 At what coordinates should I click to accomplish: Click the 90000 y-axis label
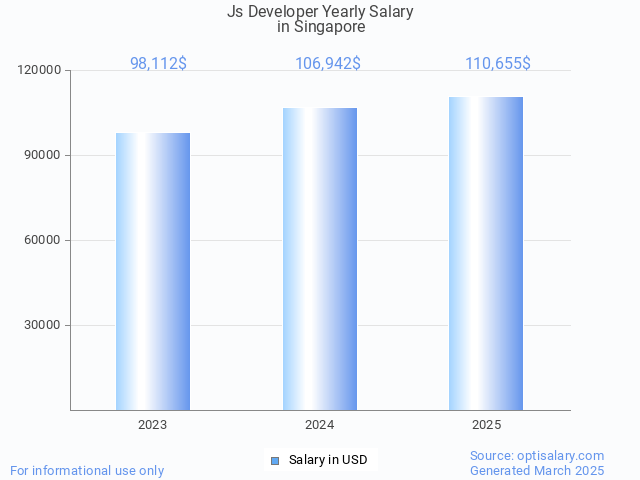[x=42, y=155]
